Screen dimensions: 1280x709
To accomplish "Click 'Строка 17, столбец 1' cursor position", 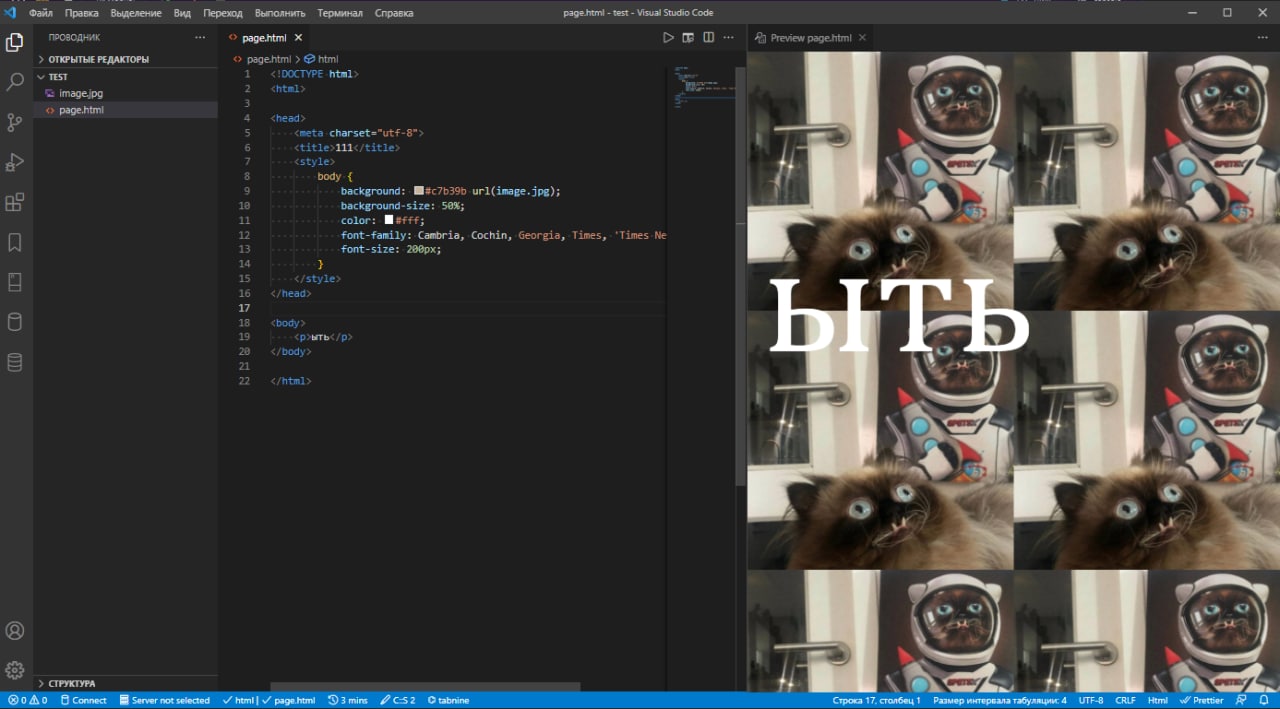I will (x=877, y=700).
